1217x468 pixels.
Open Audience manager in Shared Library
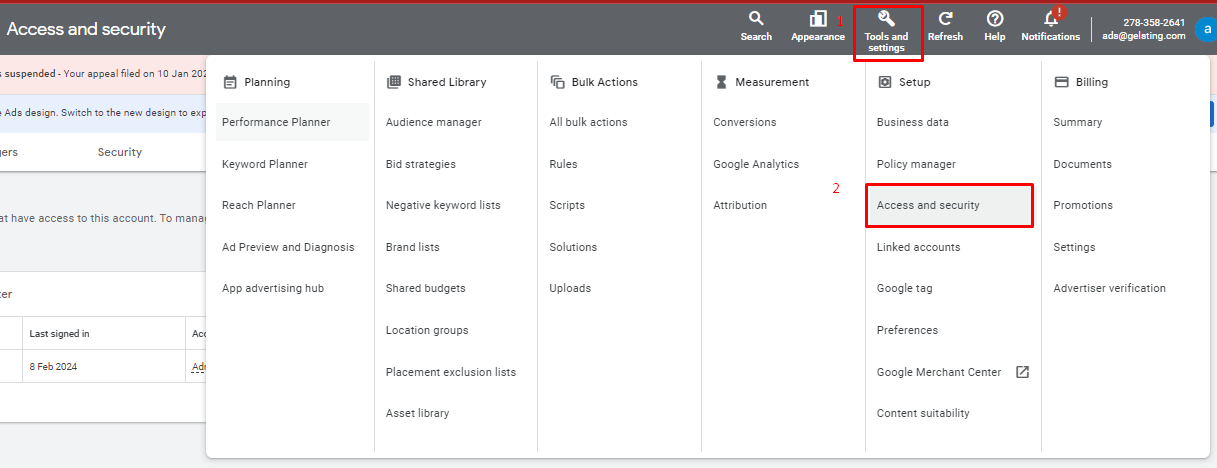(433, 122)
